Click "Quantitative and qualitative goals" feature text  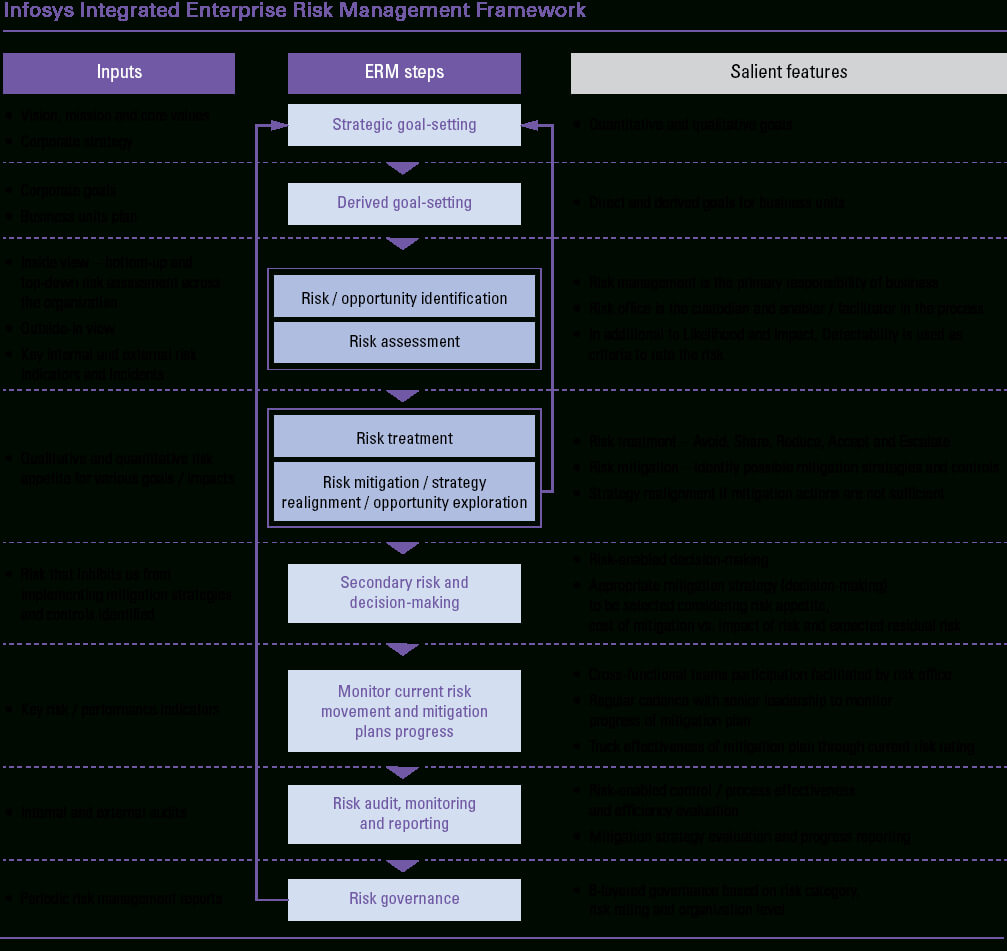[x=690, y=125]
